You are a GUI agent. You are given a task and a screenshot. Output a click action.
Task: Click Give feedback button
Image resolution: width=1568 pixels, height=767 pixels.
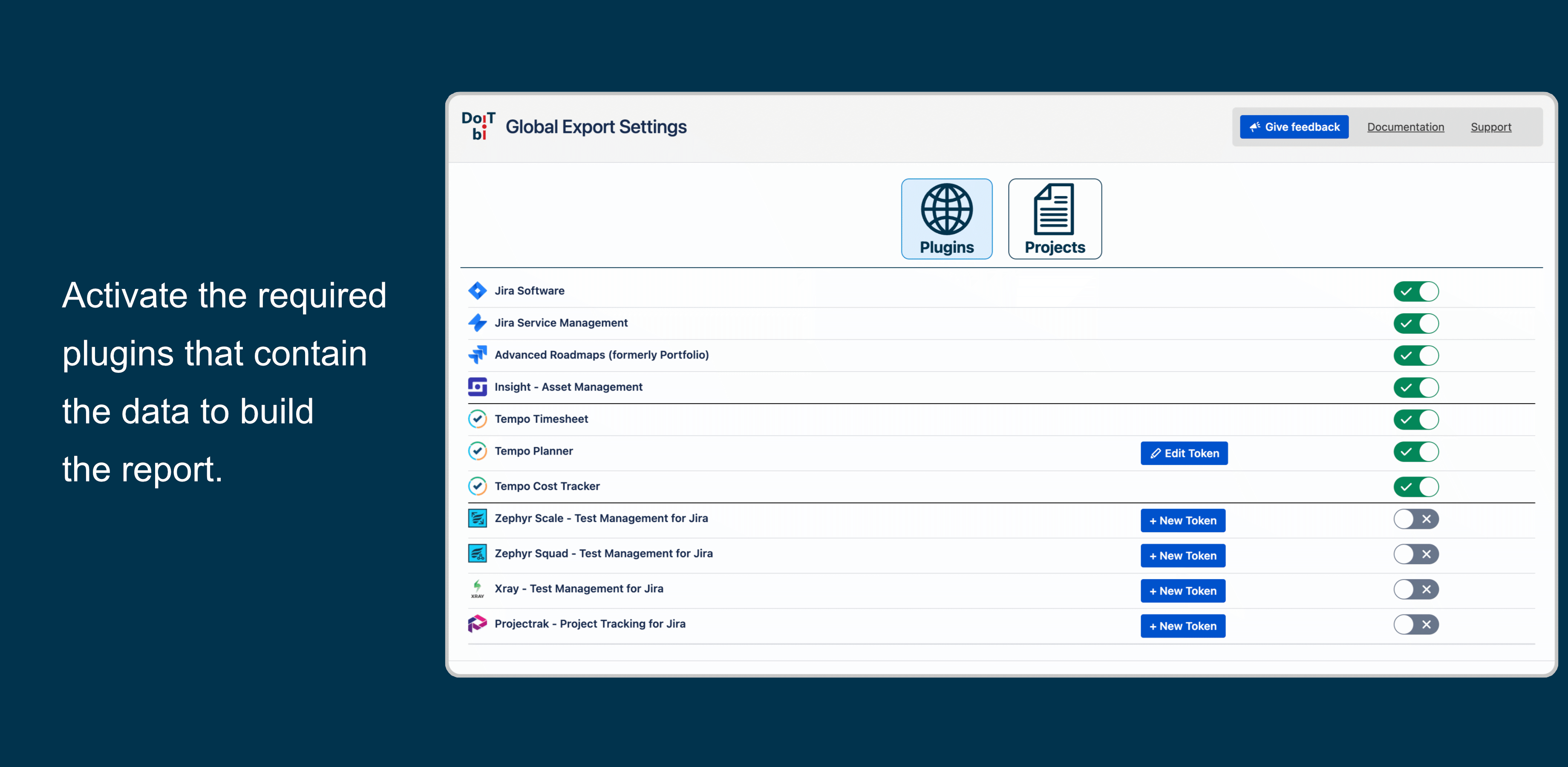pyautogui.click(x=1294, y=126)
